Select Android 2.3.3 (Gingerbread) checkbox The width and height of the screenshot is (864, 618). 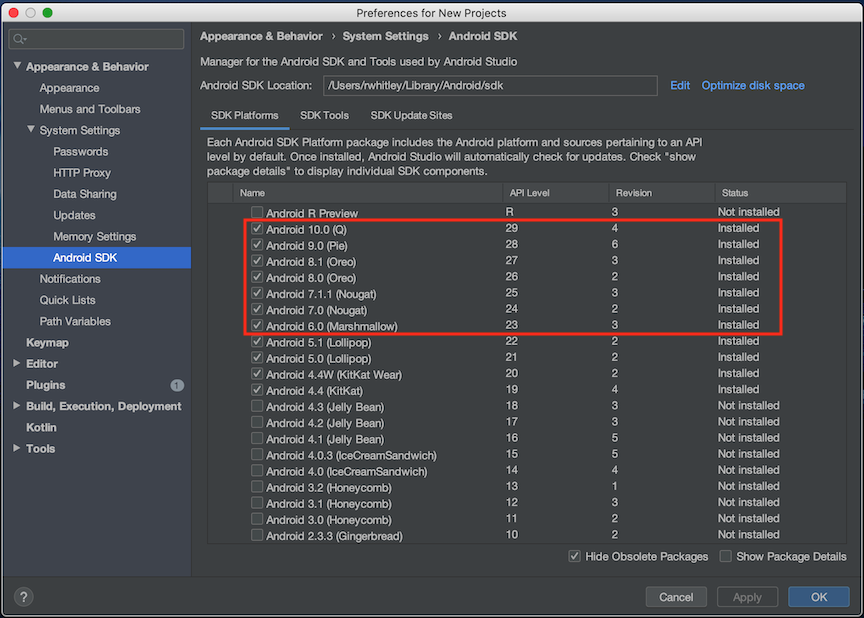(x=257, y=535)
